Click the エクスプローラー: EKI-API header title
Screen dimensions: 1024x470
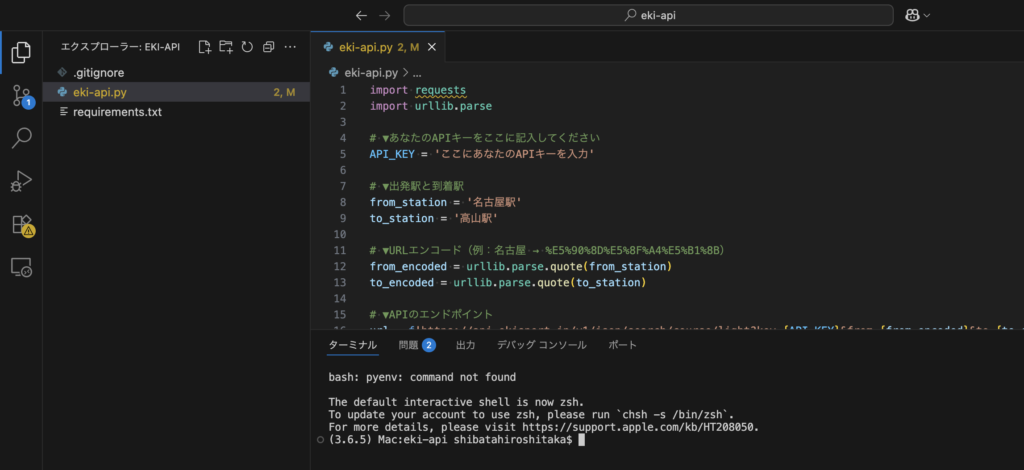pyautogui.click(x=120, y=47)
